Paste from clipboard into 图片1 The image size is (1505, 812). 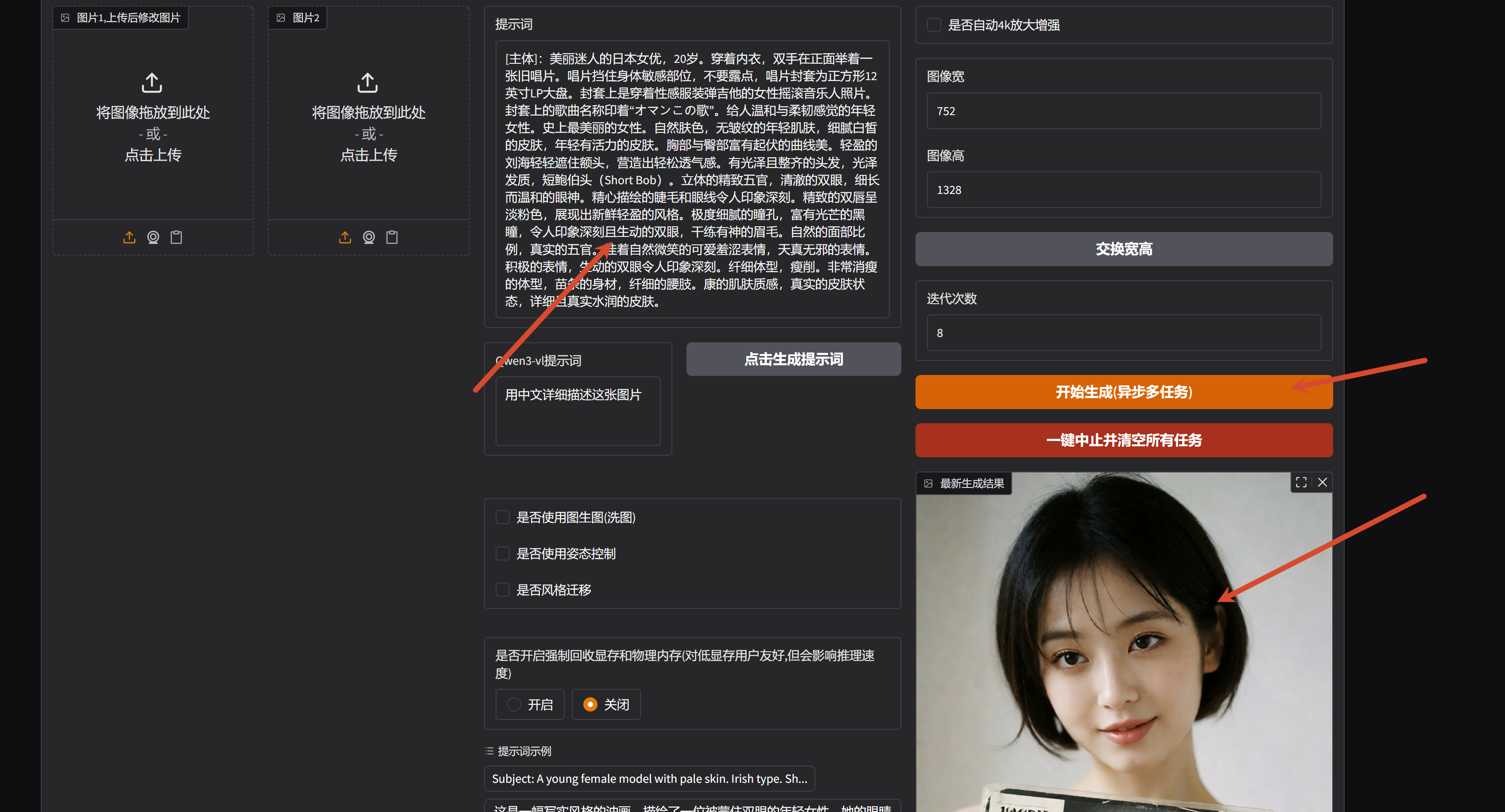coord(176,237)
